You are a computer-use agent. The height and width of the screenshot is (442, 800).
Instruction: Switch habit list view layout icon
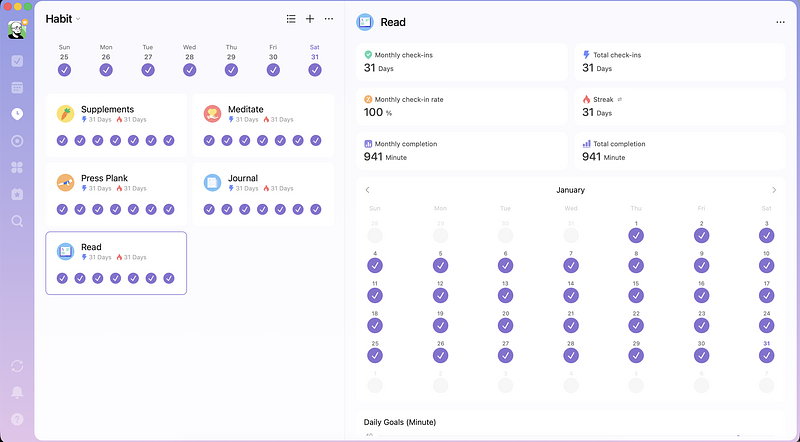291,19
